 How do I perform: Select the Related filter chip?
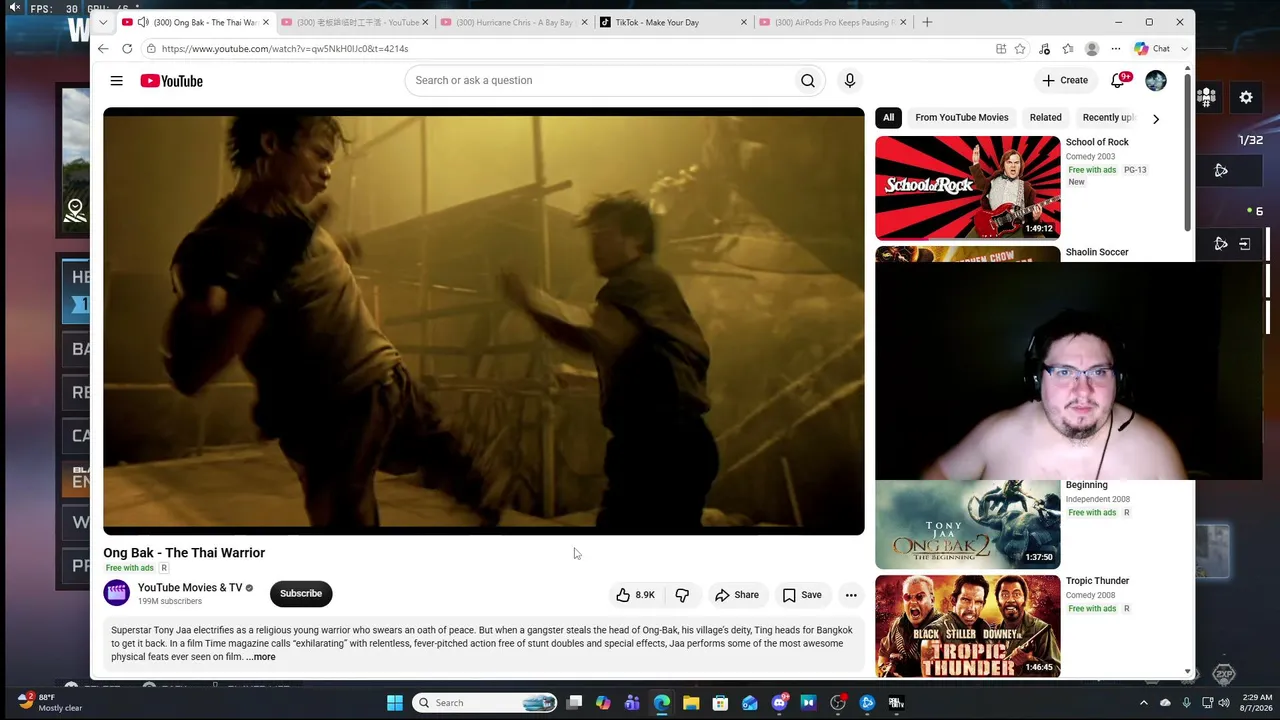1046,118
